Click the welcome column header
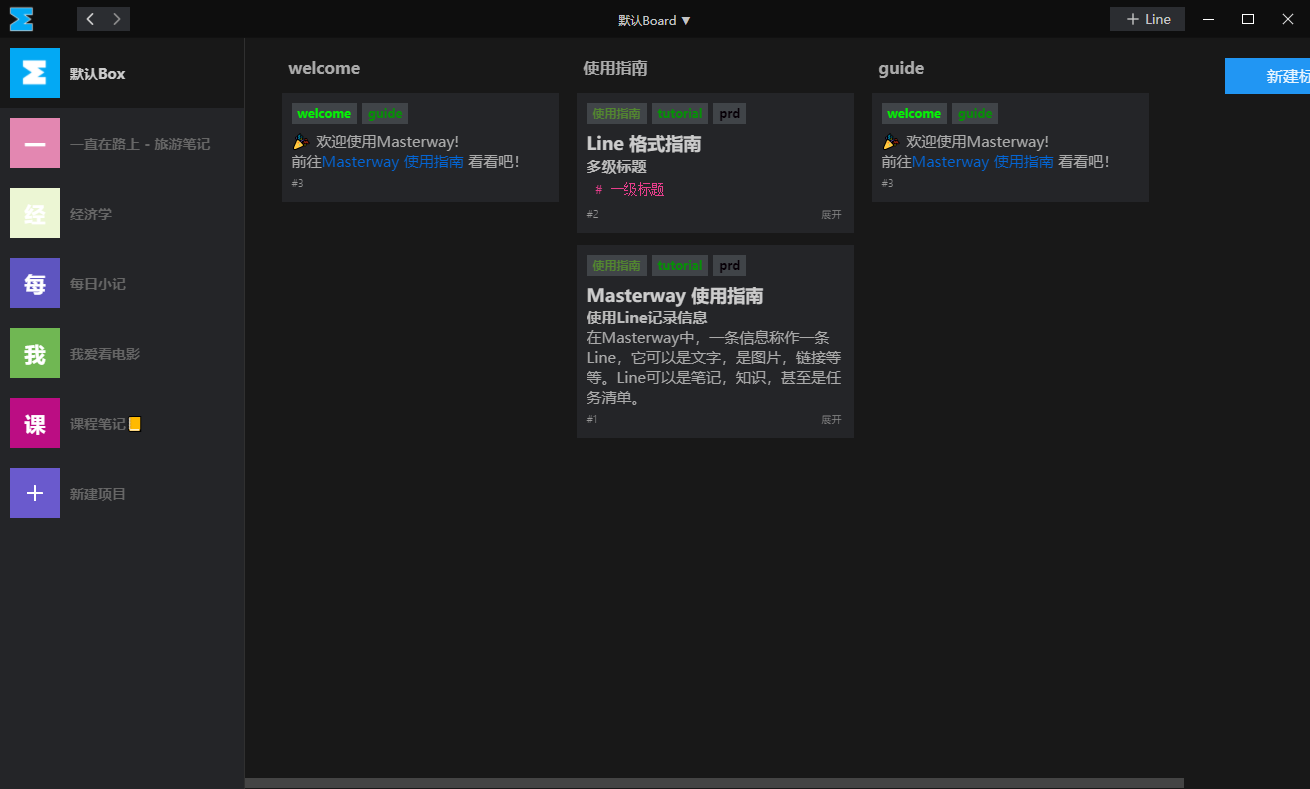This screenshot has height=789, width=1310. tap(324, 68)
